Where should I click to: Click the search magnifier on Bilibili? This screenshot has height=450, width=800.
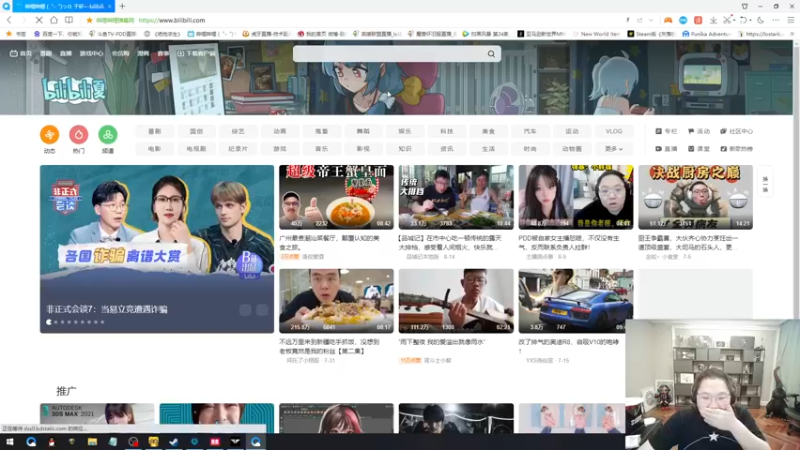pos(491,54)
